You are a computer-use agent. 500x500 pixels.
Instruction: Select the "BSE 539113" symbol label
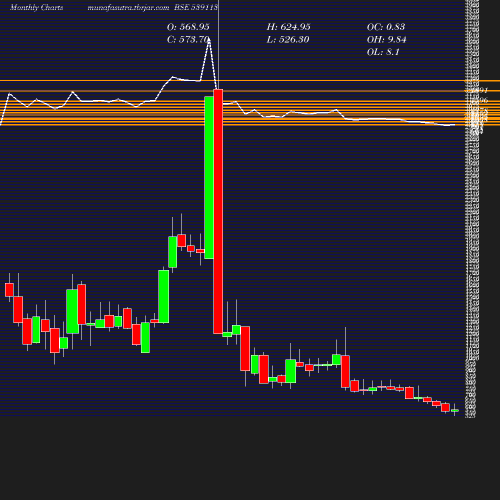point(196,7)
